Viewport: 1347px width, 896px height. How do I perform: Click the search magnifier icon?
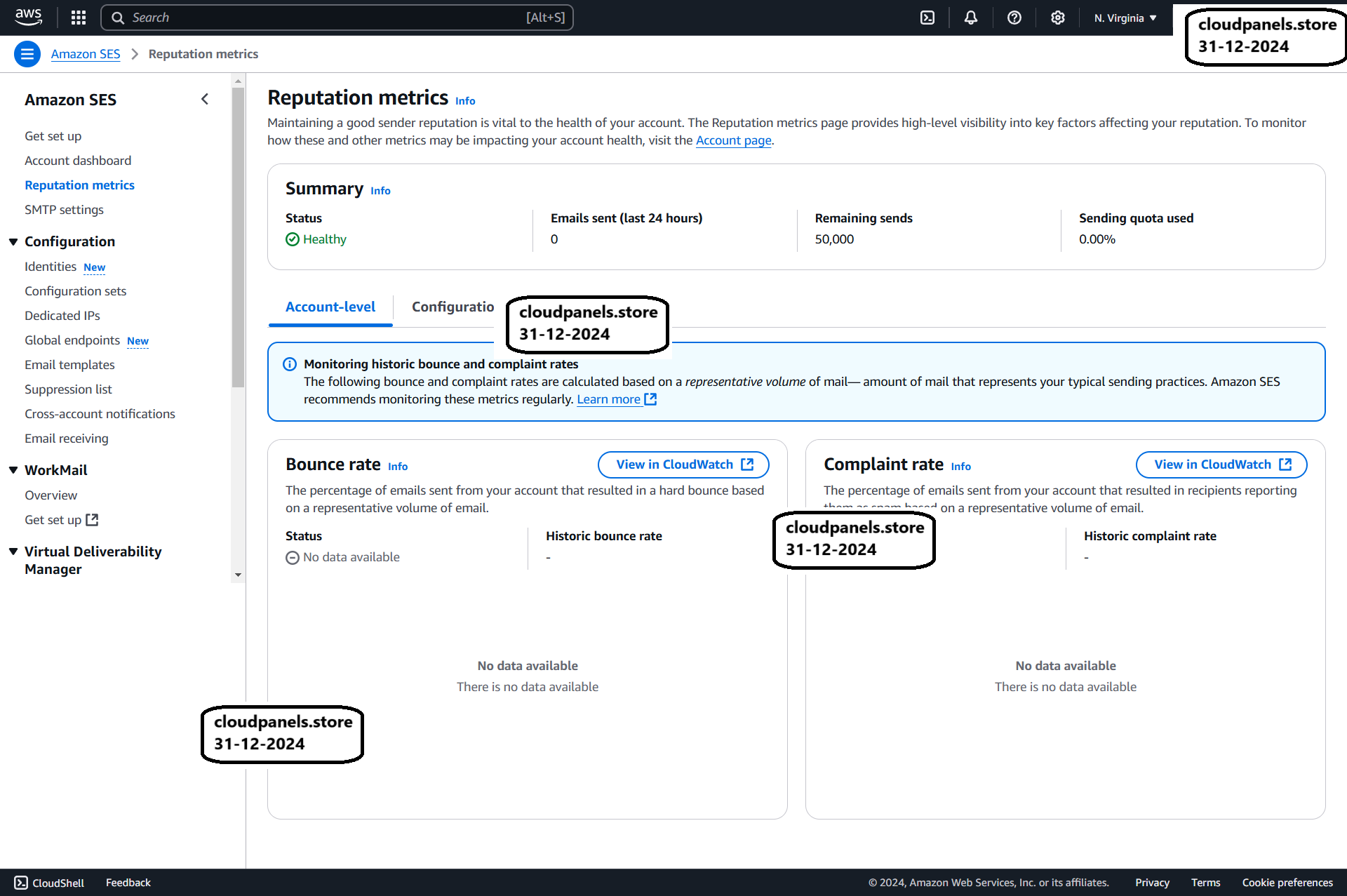(x=118, y=18)
